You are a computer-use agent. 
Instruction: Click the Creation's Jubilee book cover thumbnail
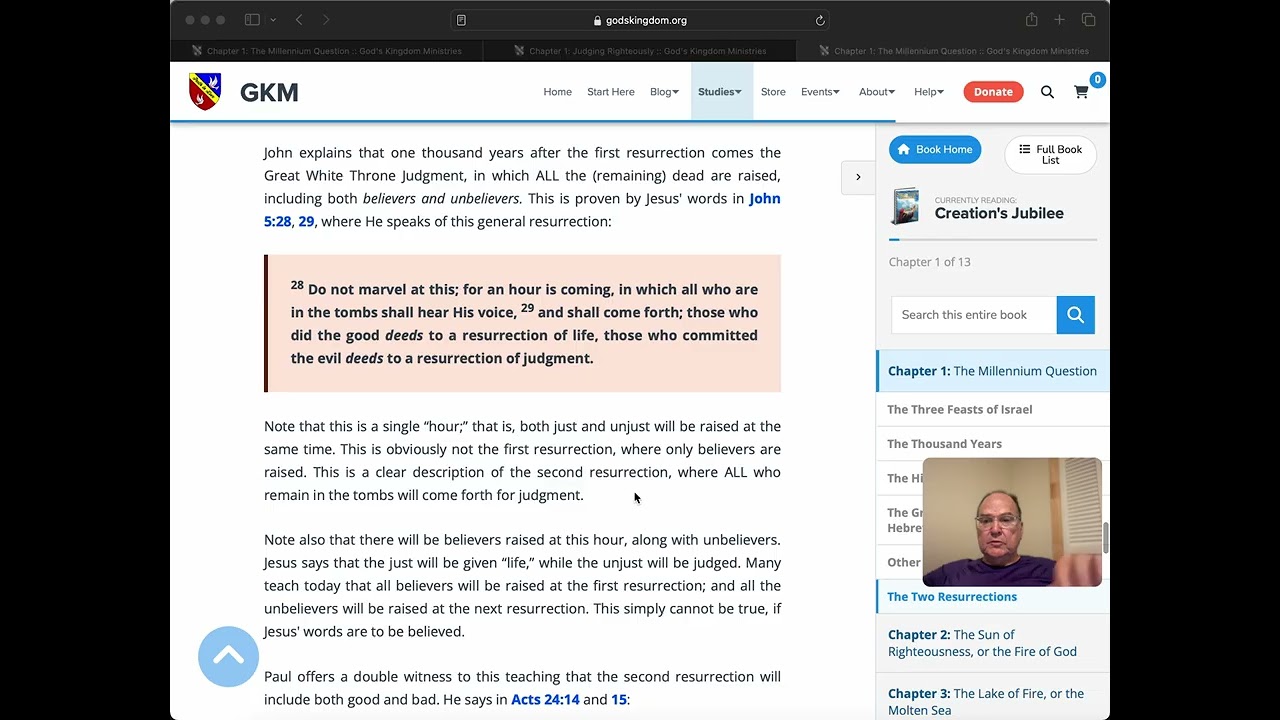(906, 207)
